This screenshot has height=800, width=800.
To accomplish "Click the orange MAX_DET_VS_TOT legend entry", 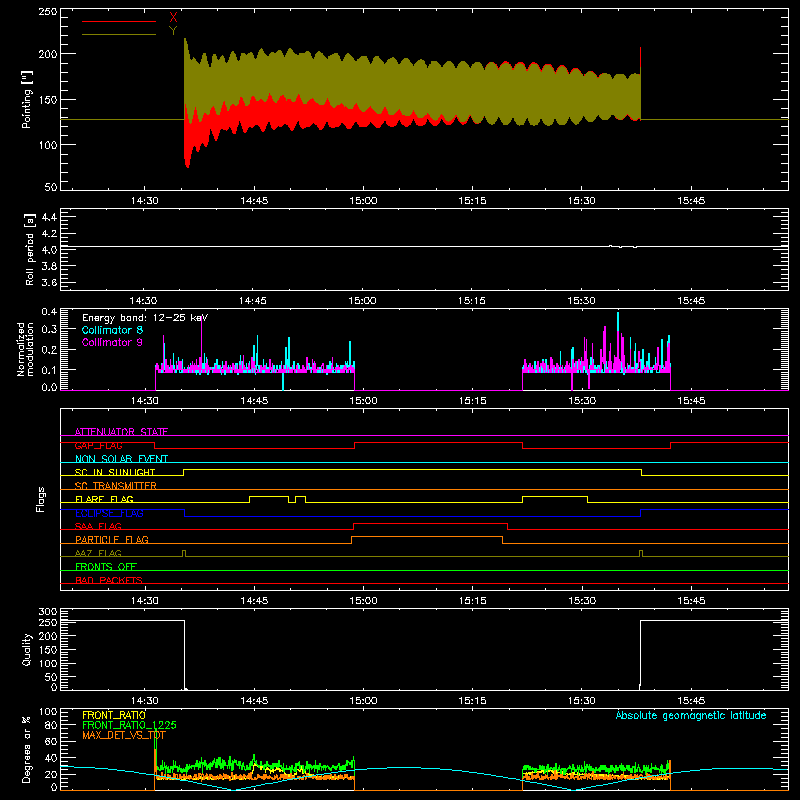I will [x=123, y=735].
